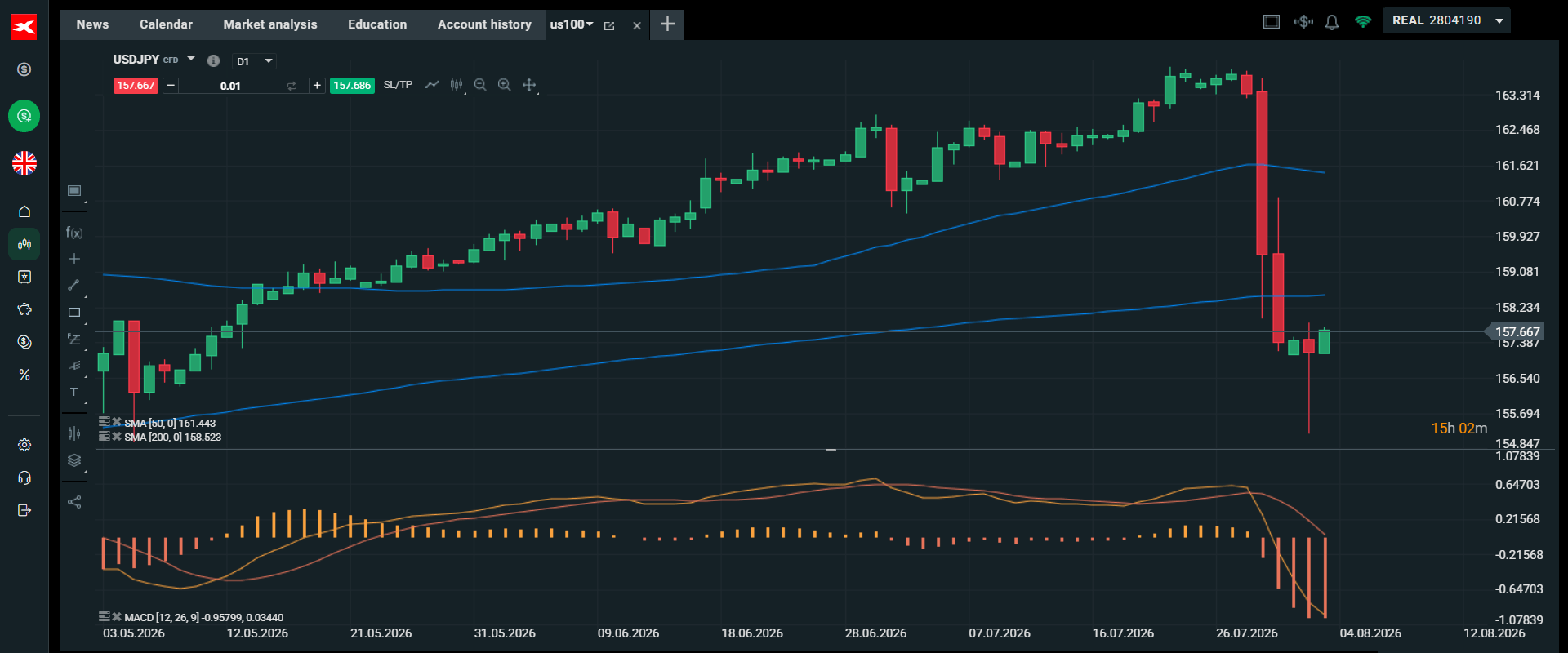Open the notifications bell
The height and width of the screenshot is (653, 1568).
coord(1332,22)
